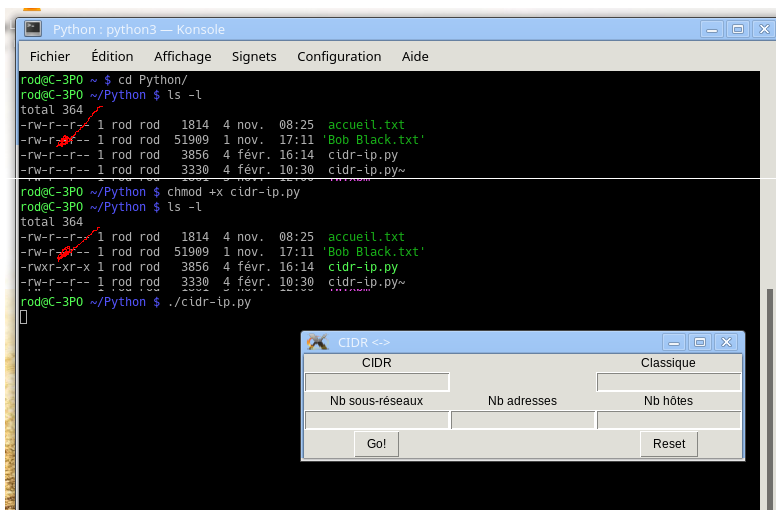Focus the CIDR input field
Image resolution: width=782 pixels, height=516 pixels.
pyautogui.click(x=377, y=382)
